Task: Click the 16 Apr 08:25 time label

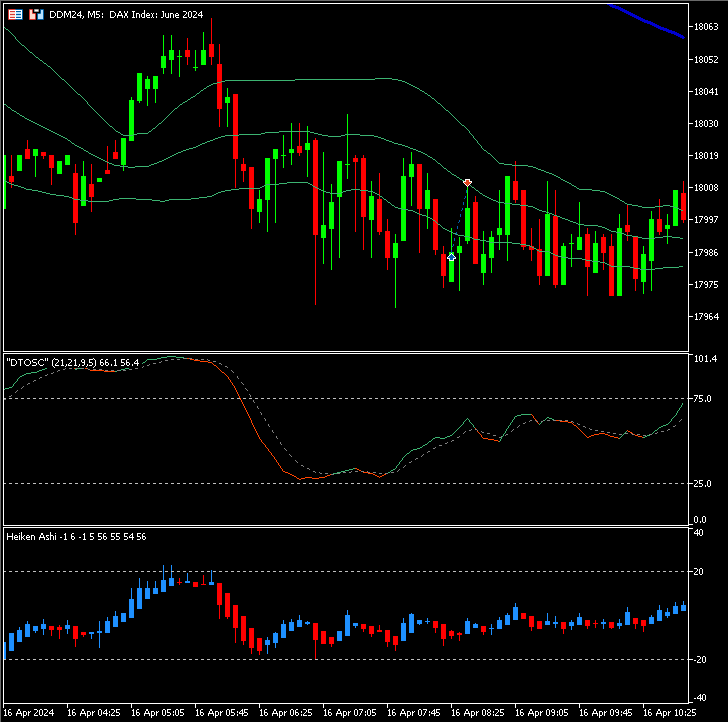Action: 478,712
